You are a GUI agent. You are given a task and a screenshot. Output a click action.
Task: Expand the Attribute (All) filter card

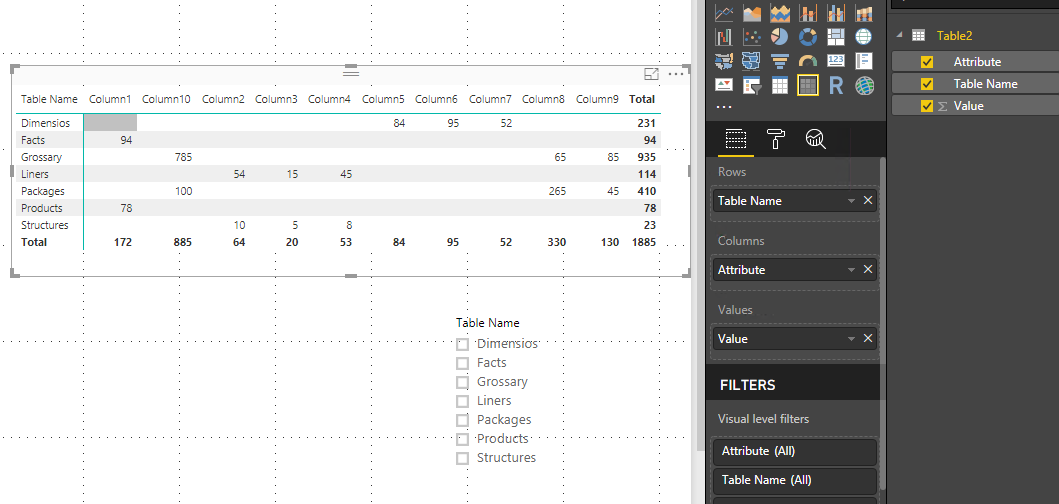pos(794,451)
